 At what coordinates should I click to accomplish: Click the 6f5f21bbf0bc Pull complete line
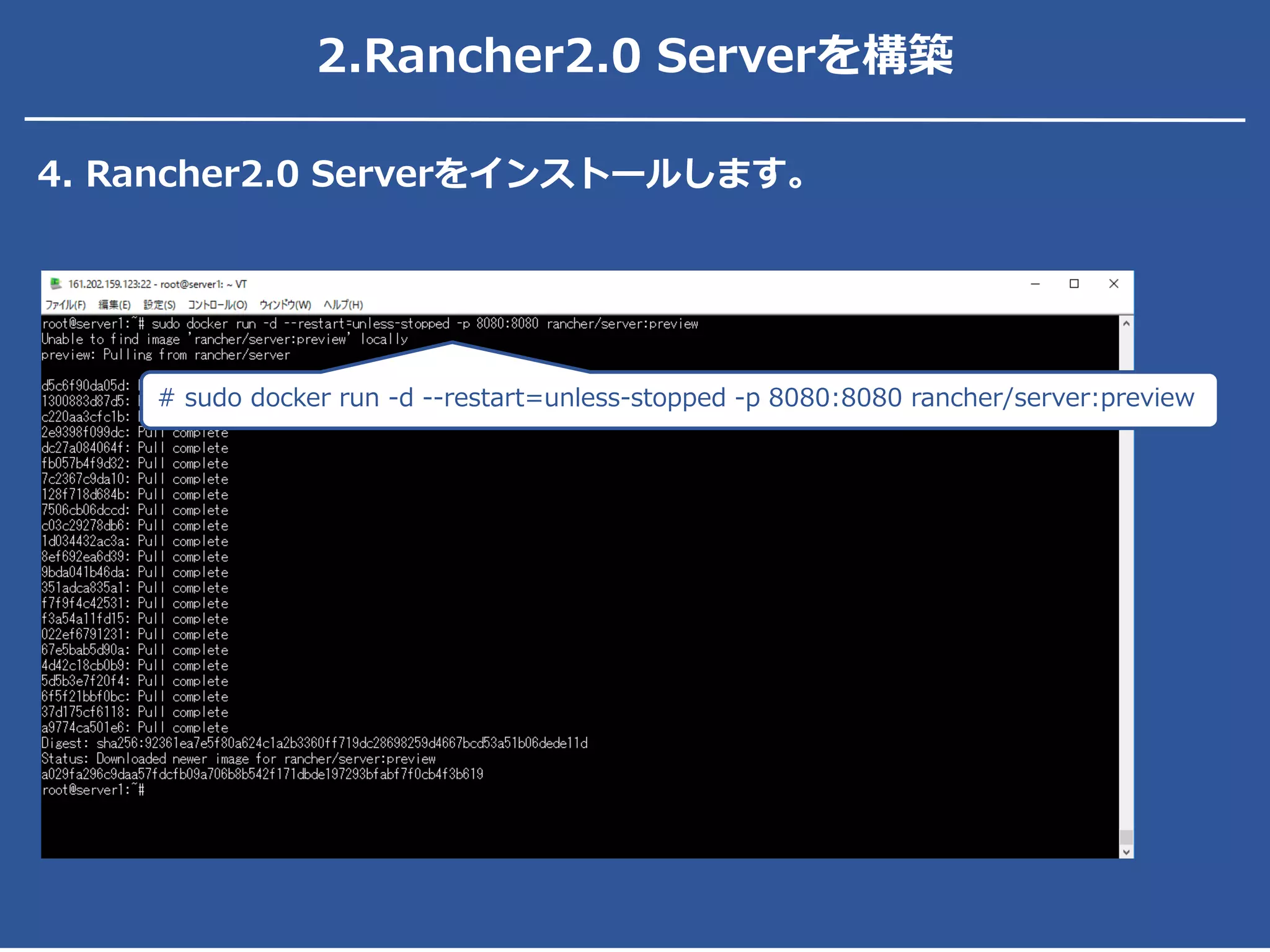pos(135,697)
